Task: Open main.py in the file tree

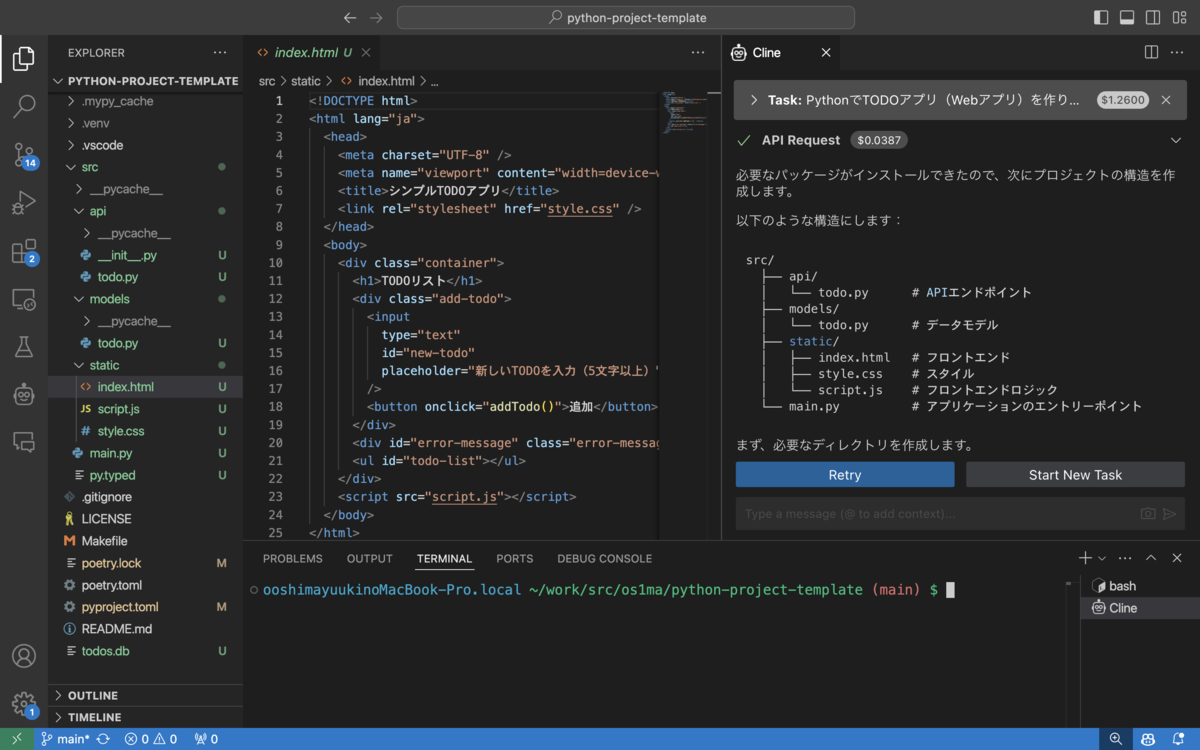Action: (145, 453)
